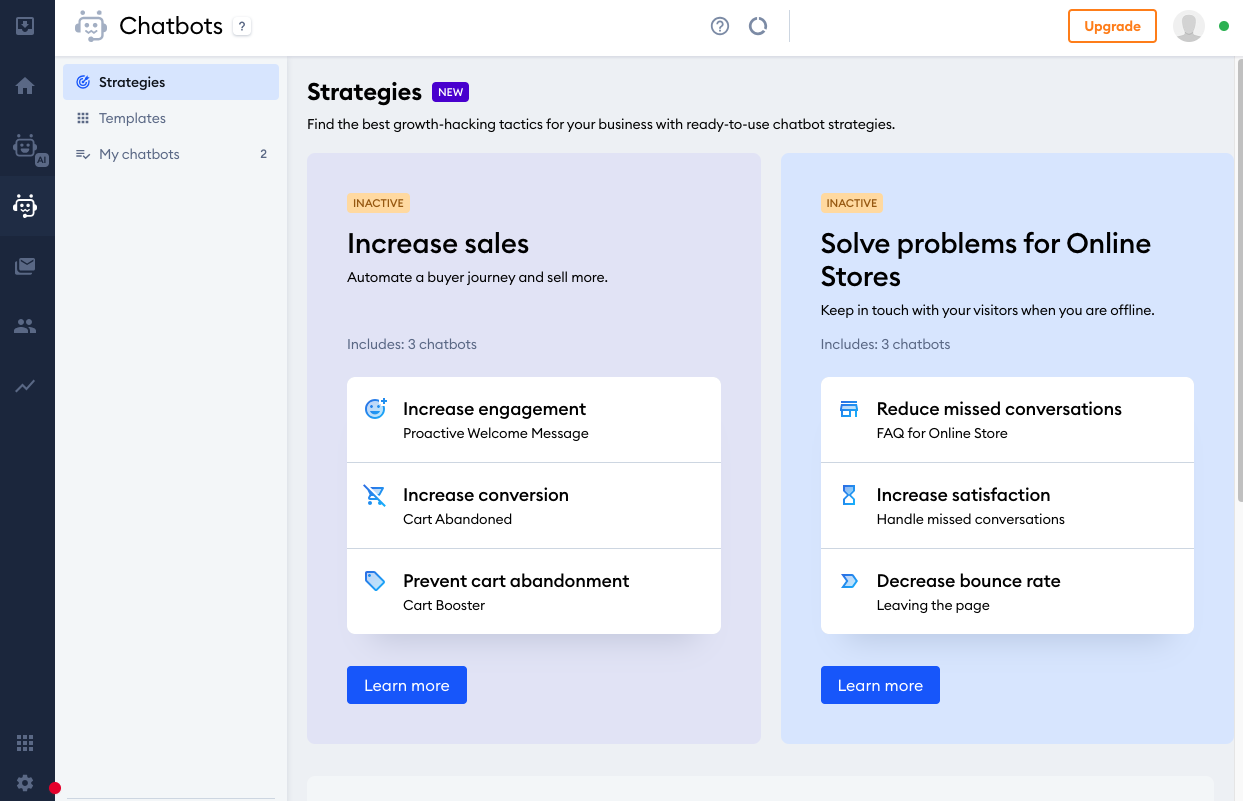Click the My chatbots count 2

point(264,154)
